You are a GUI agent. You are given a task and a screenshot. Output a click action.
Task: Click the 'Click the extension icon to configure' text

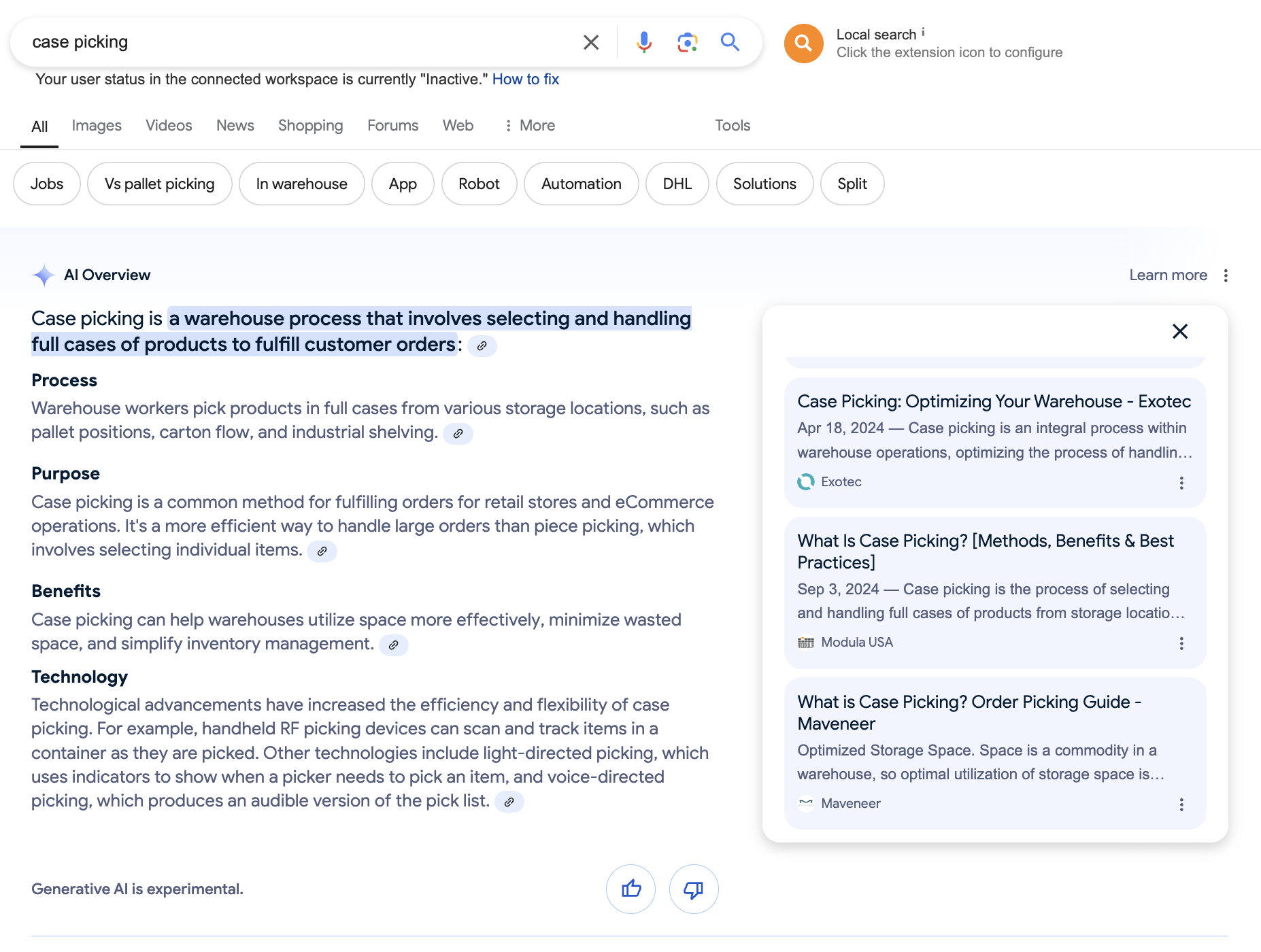click(x=949, y=53)
